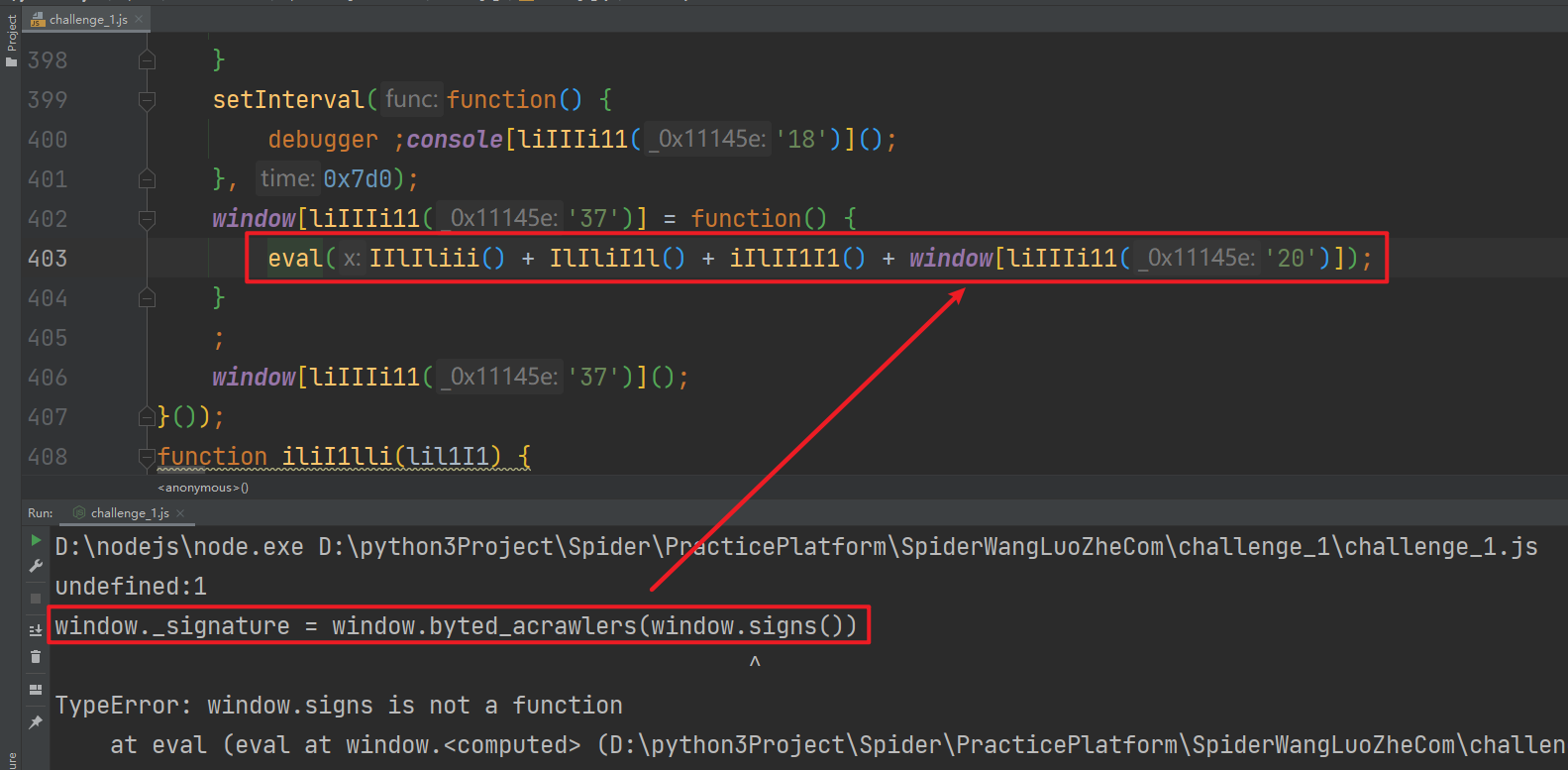Collapse code fold at line 399
The width and height of the screenshot is (1568, 770).
[147, 100]
